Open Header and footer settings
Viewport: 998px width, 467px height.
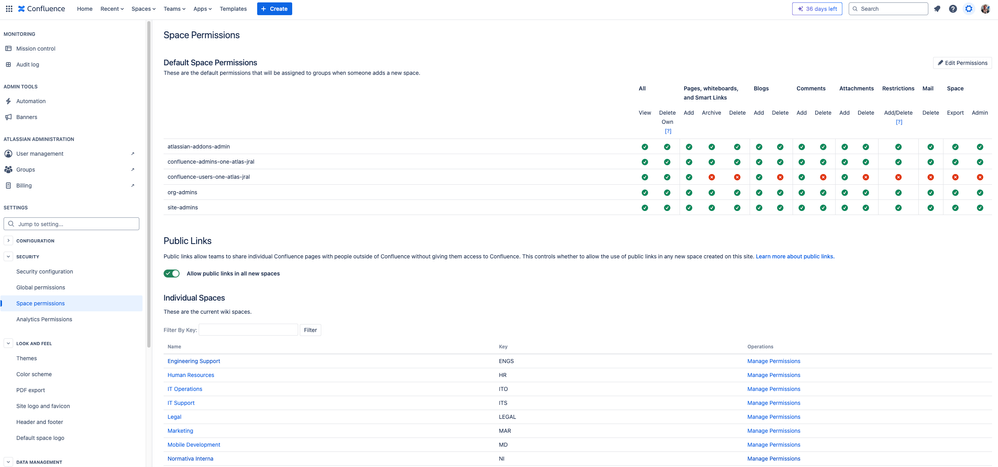tap(39, 422)
